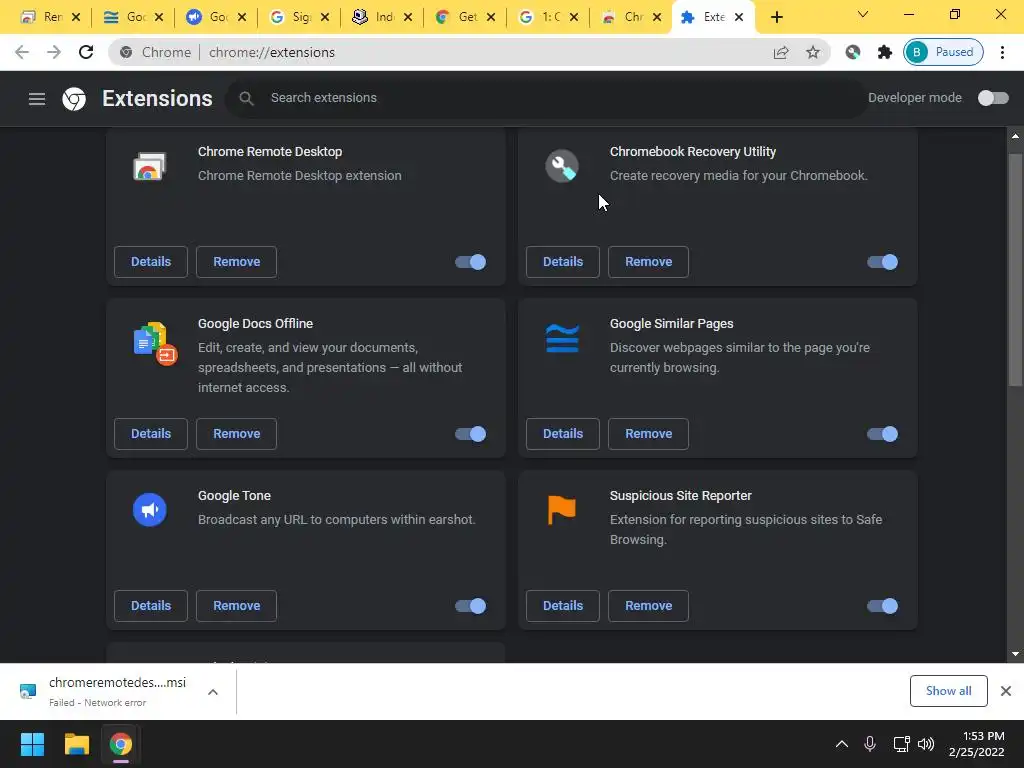Toggle Developer mode on
Image resolution: width=1024 pixels, height=768 pixels.
point(993,98)
